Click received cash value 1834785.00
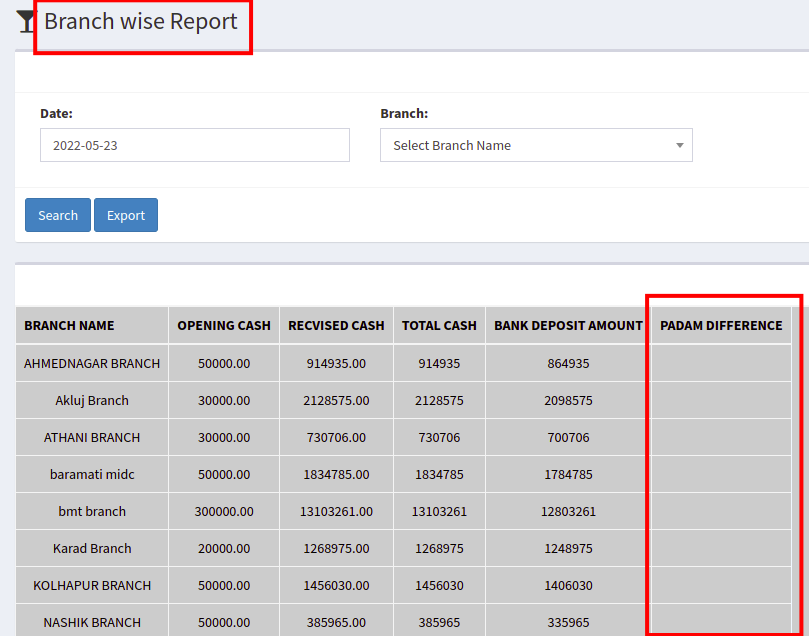 point(336,475)
